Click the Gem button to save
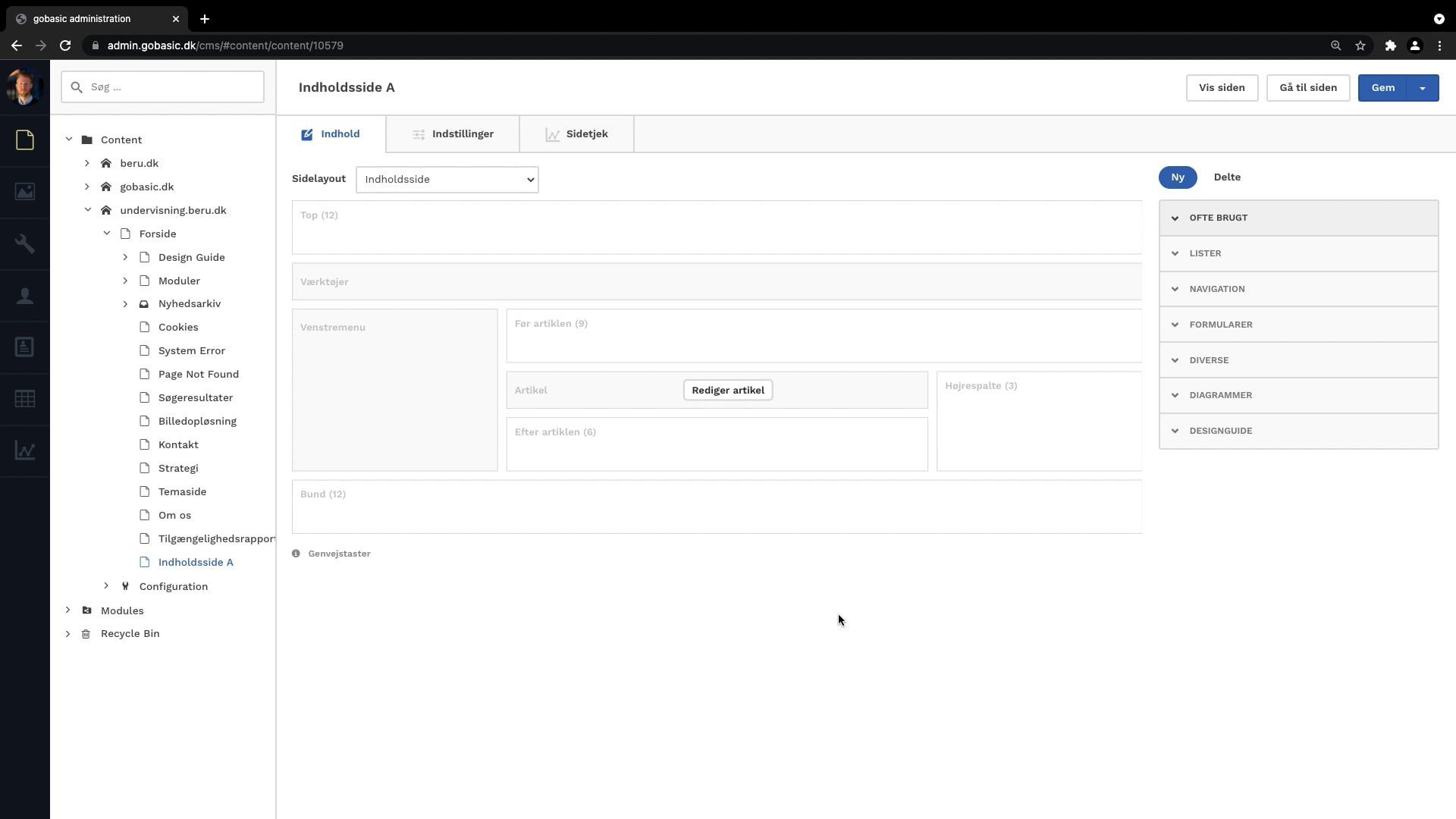 (x=1385, y=87)
